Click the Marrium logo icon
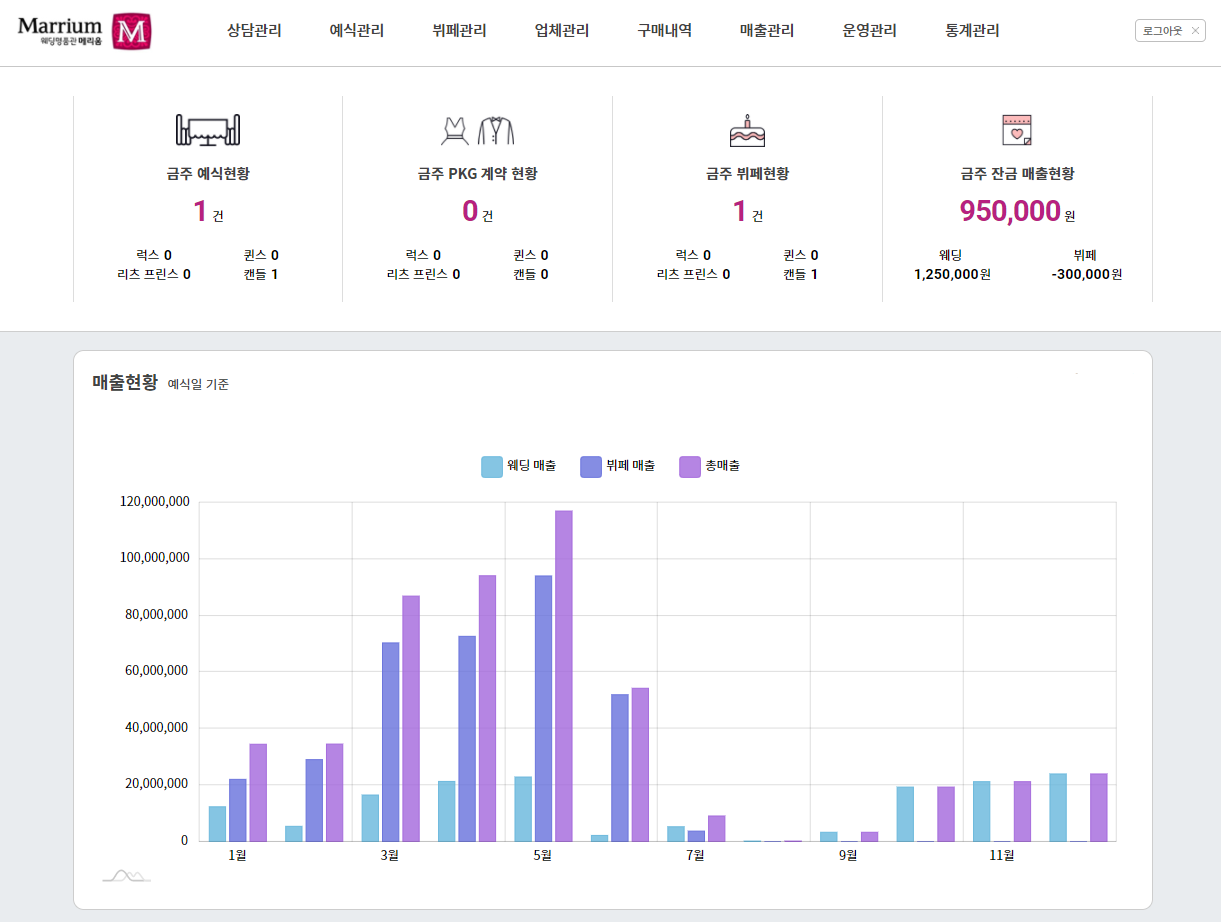Screen dimensions: 1221x922 [131, 32]
